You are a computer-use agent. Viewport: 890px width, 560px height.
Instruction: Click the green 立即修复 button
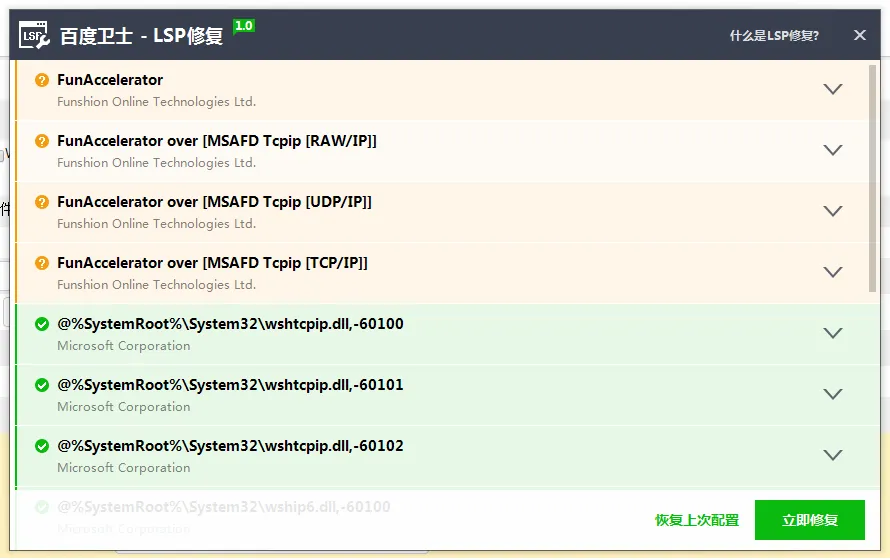(810, 520)
